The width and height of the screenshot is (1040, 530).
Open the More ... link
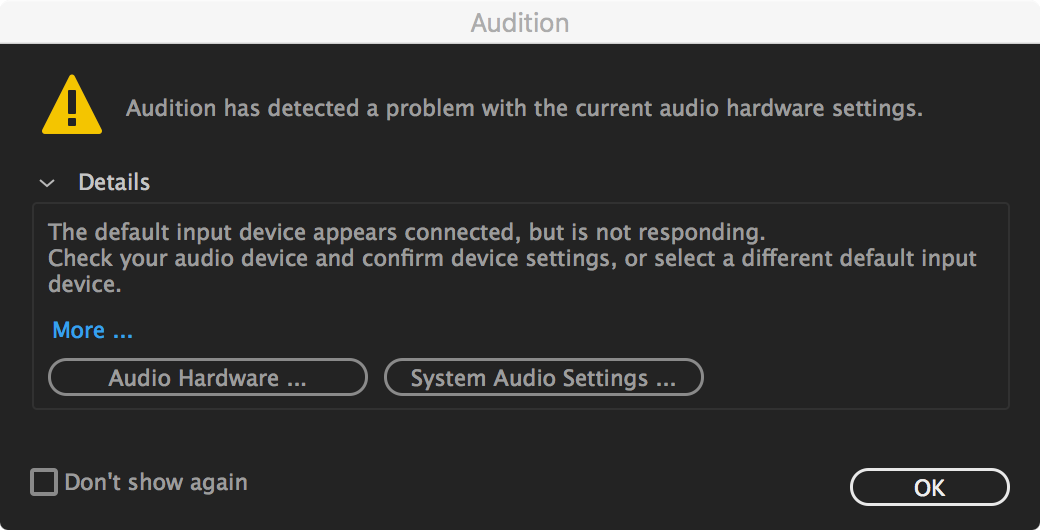pyautogui.click(x=92, y=330)
